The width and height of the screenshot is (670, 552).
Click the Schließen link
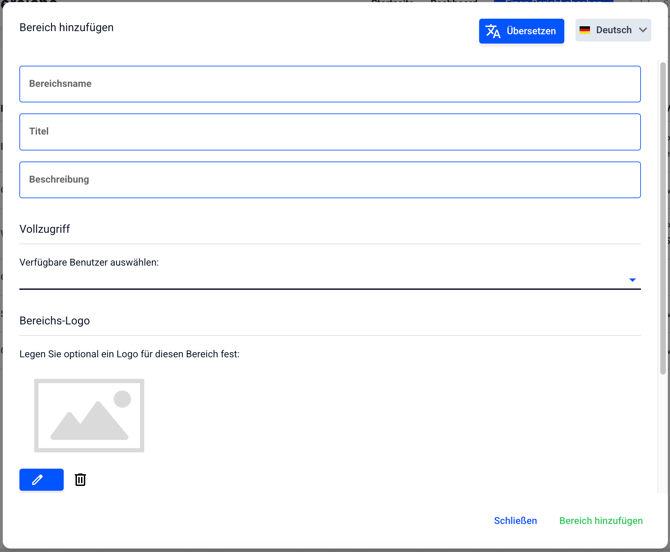[x=515, y=521]
